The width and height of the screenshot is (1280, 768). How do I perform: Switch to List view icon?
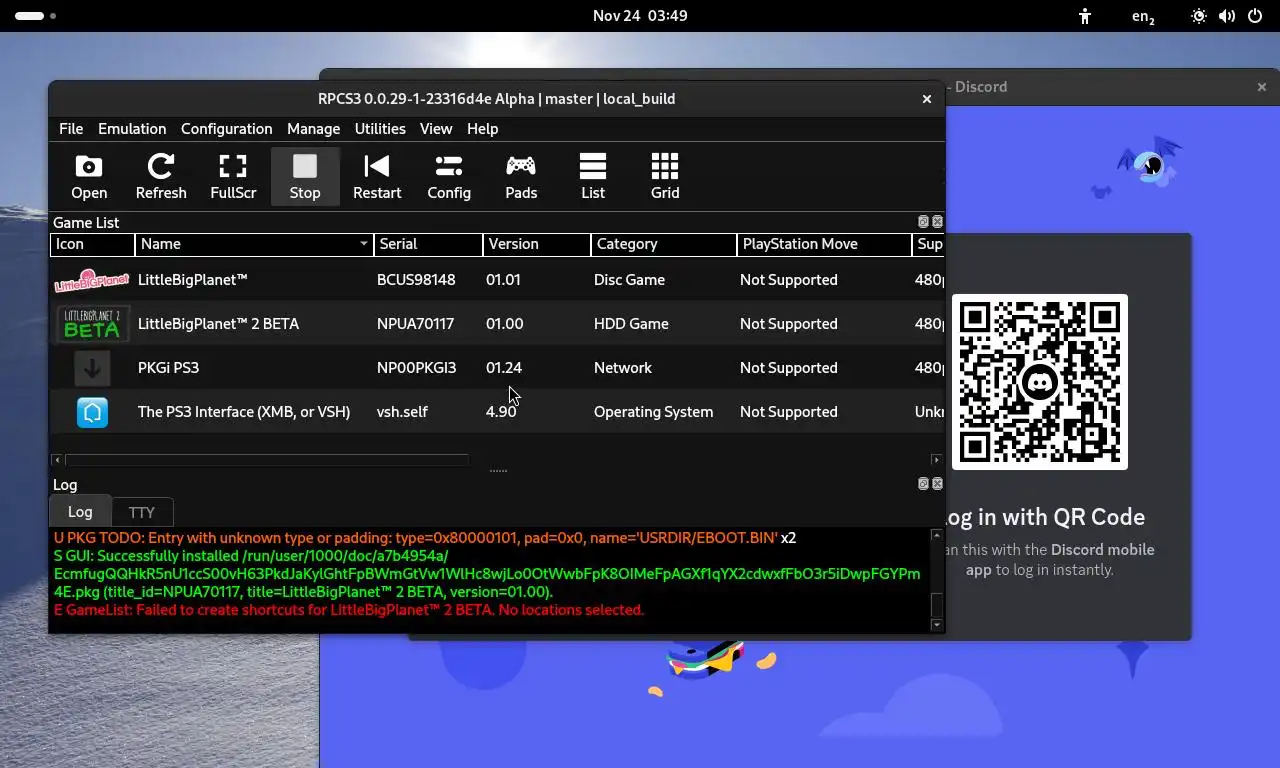pyautogui.click(x=593, y=177)
